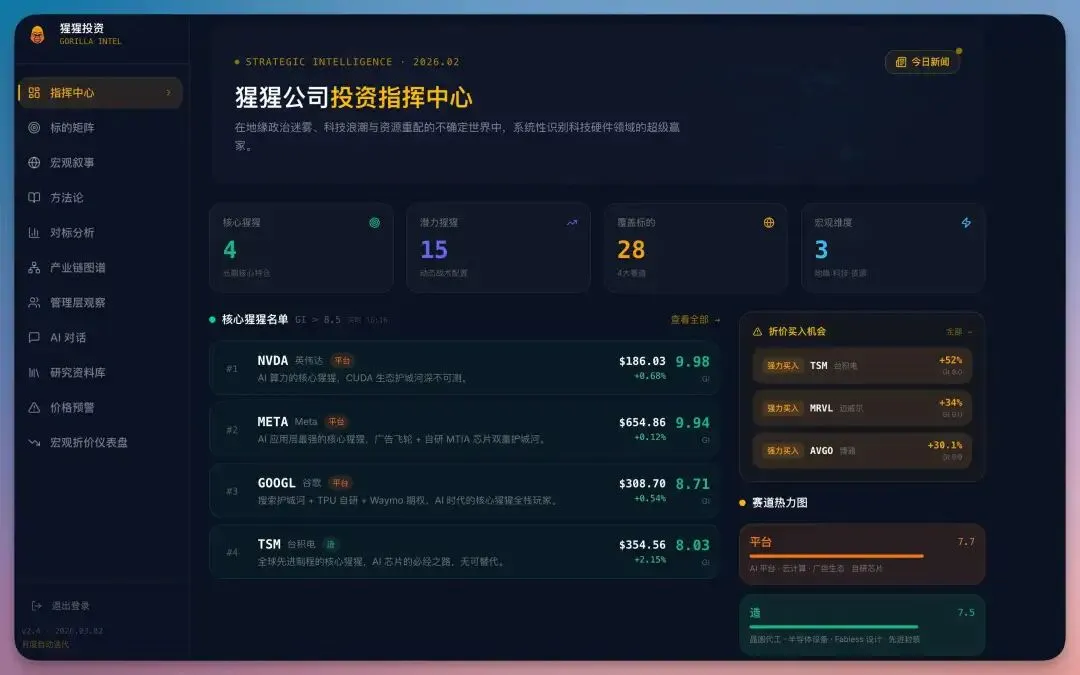Viewport: 1080px width, 675px height.
Task: Click the 赛道热力图 heading
Action: pyautogui.click(x=780, y=503)
